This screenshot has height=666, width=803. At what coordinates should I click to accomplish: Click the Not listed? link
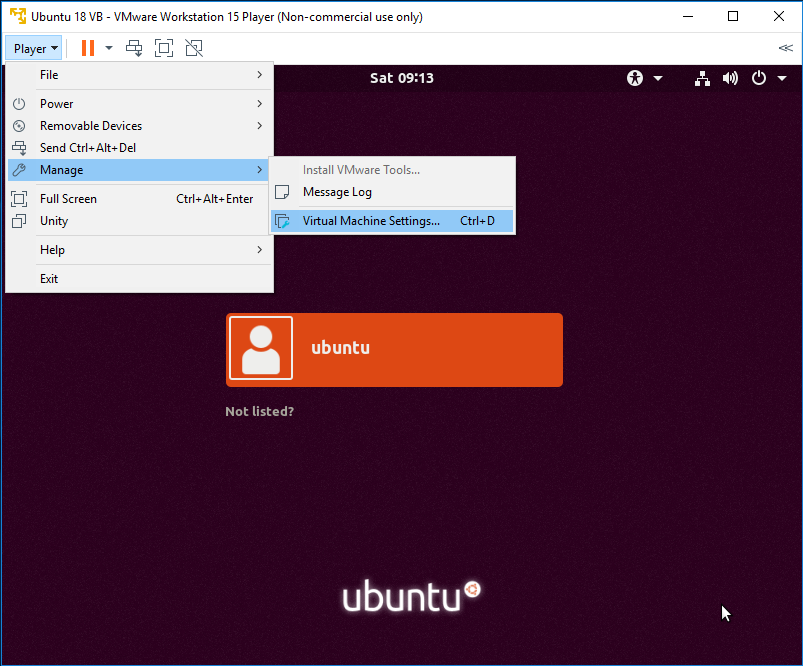point(260,411)
